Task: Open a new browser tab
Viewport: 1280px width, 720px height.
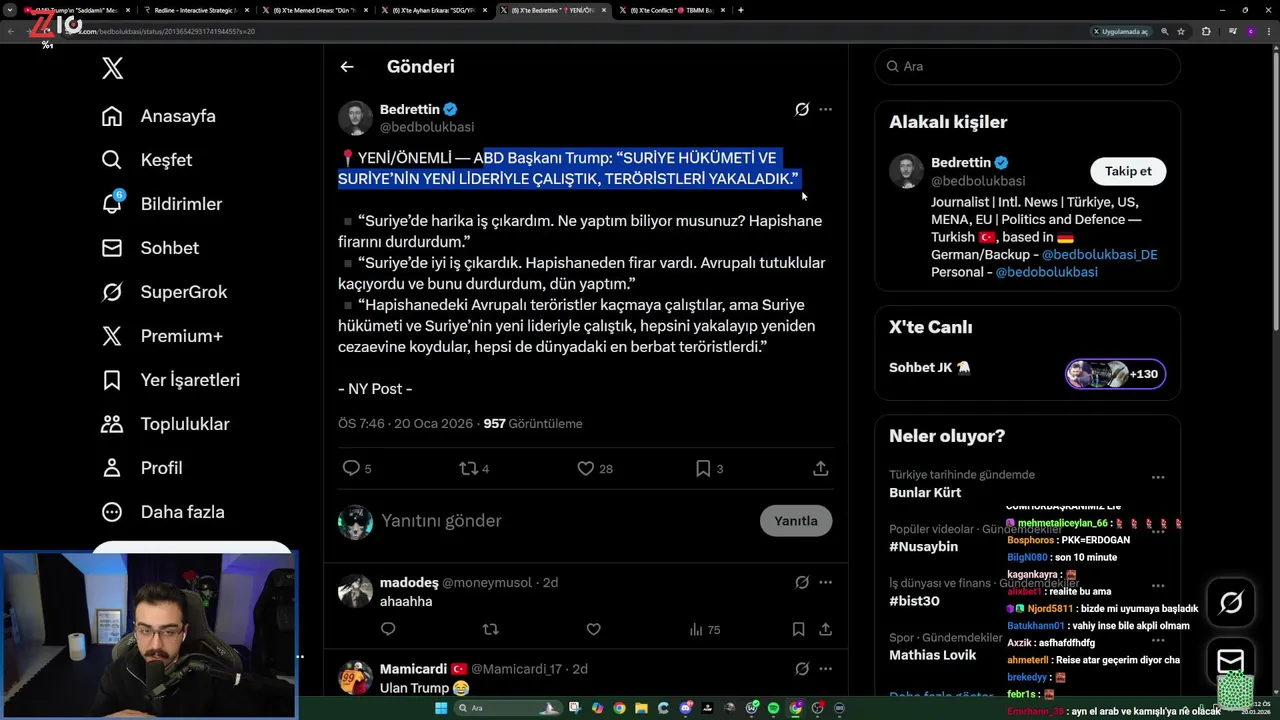Action: [x=740, y=10]
